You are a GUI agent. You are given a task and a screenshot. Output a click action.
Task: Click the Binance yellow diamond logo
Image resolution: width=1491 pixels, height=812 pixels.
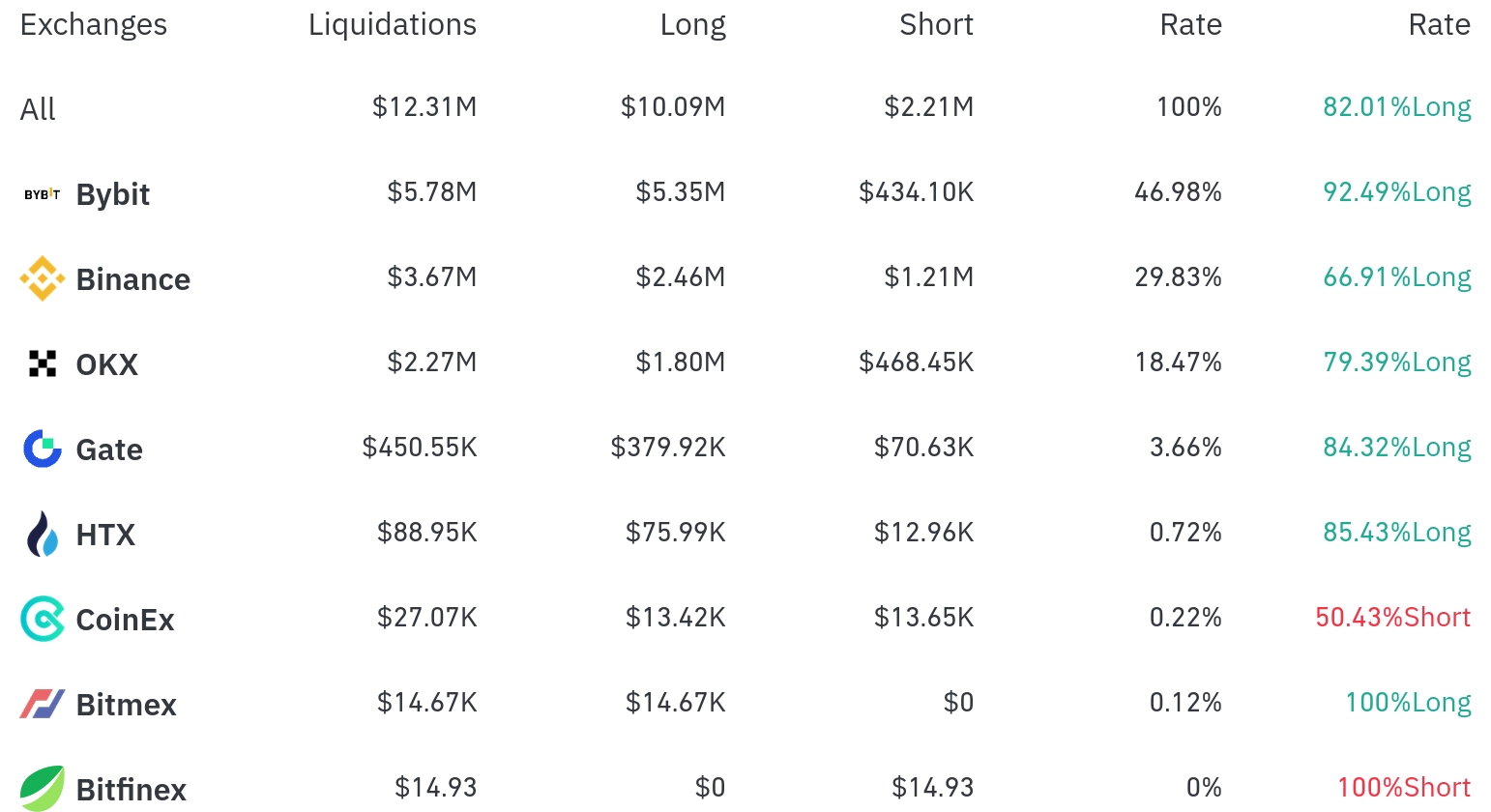[43, 278]
